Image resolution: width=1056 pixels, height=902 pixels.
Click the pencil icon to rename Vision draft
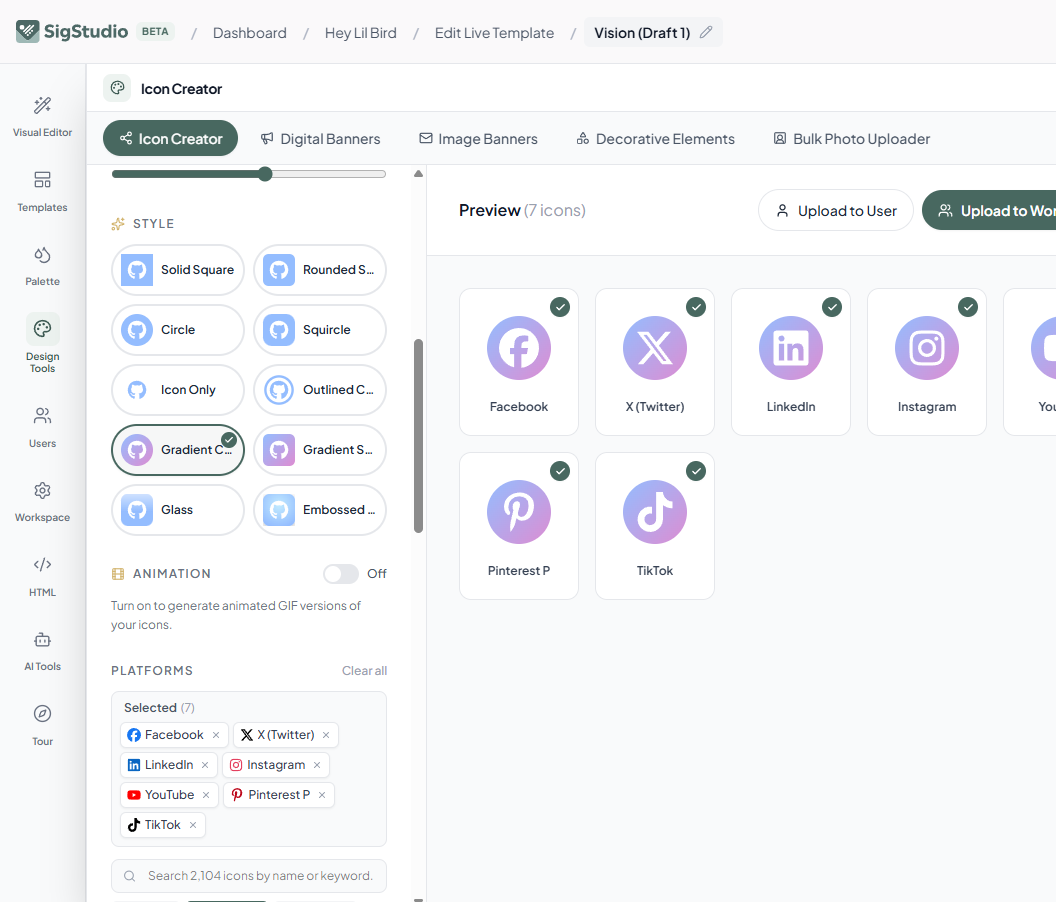point(706,32)
